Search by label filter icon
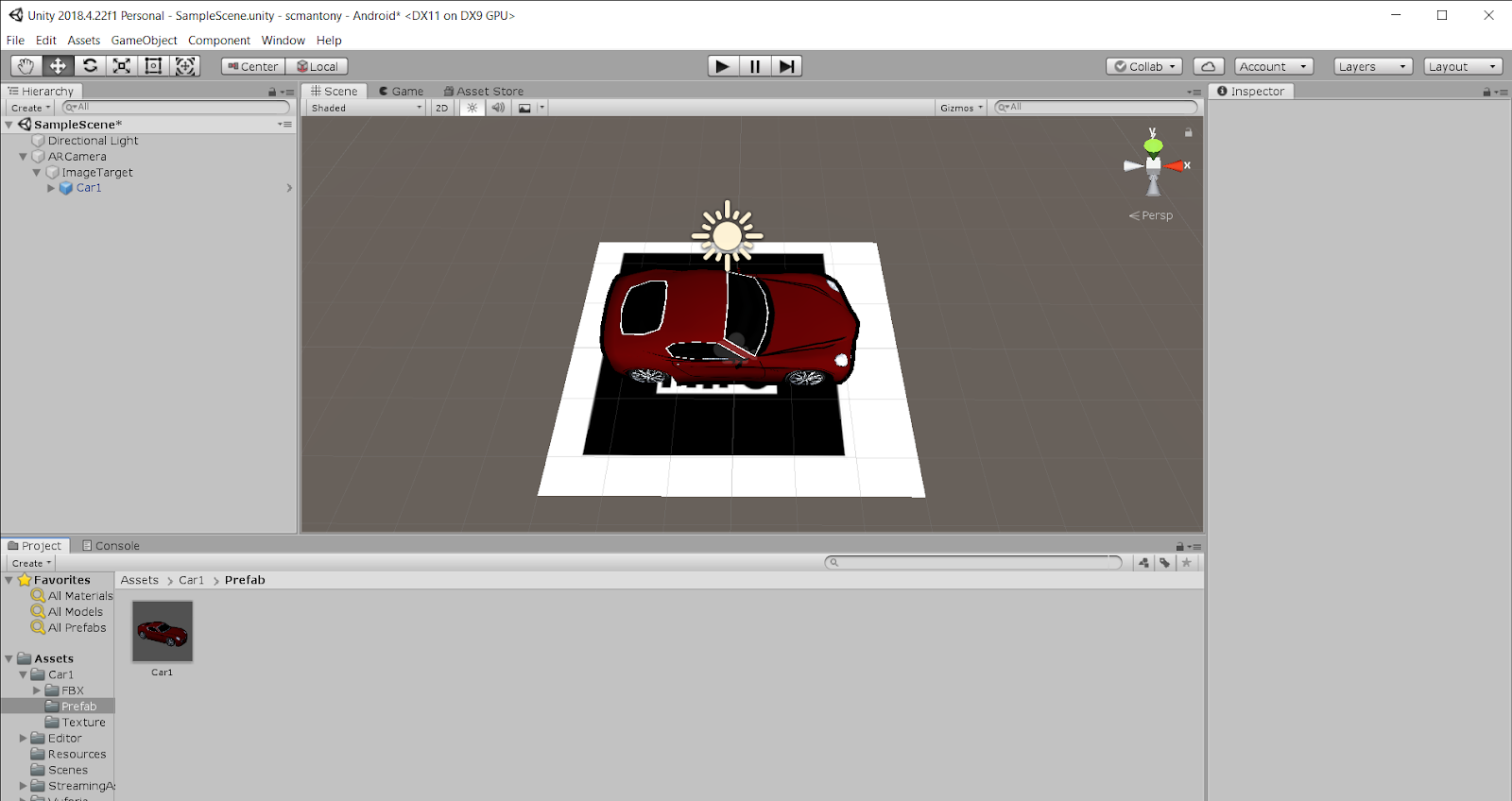 [x=1165, y=563]
